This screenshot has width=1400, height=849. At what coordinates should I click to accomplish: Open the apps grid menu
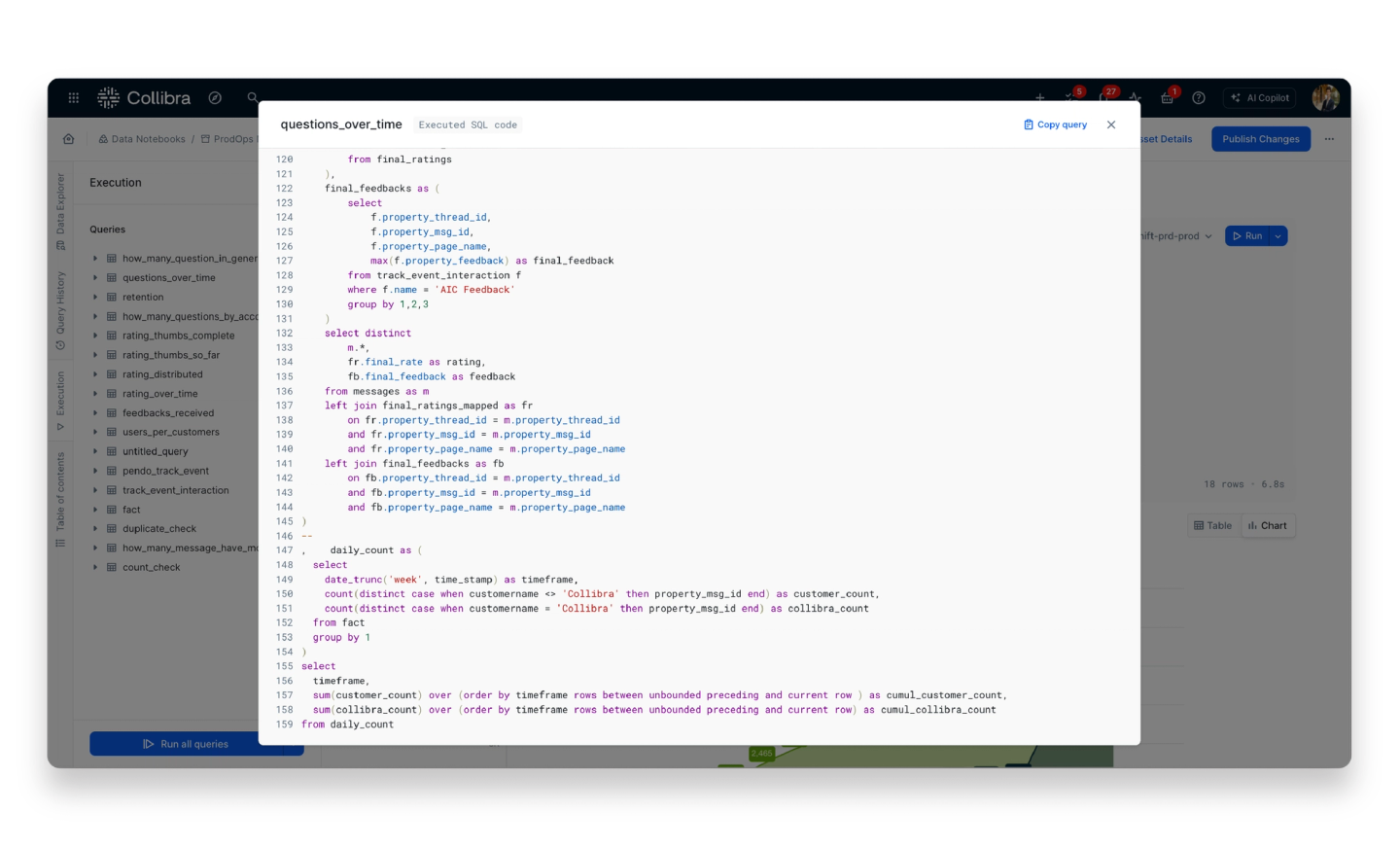point(73,98)
